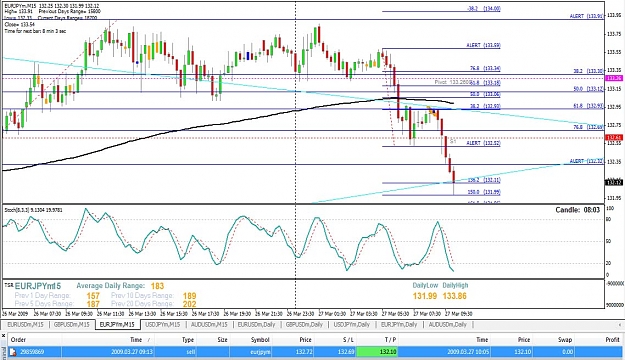Select the ALERT (132.32) line label
Screen dimensions: 625x360
(586, 161)
